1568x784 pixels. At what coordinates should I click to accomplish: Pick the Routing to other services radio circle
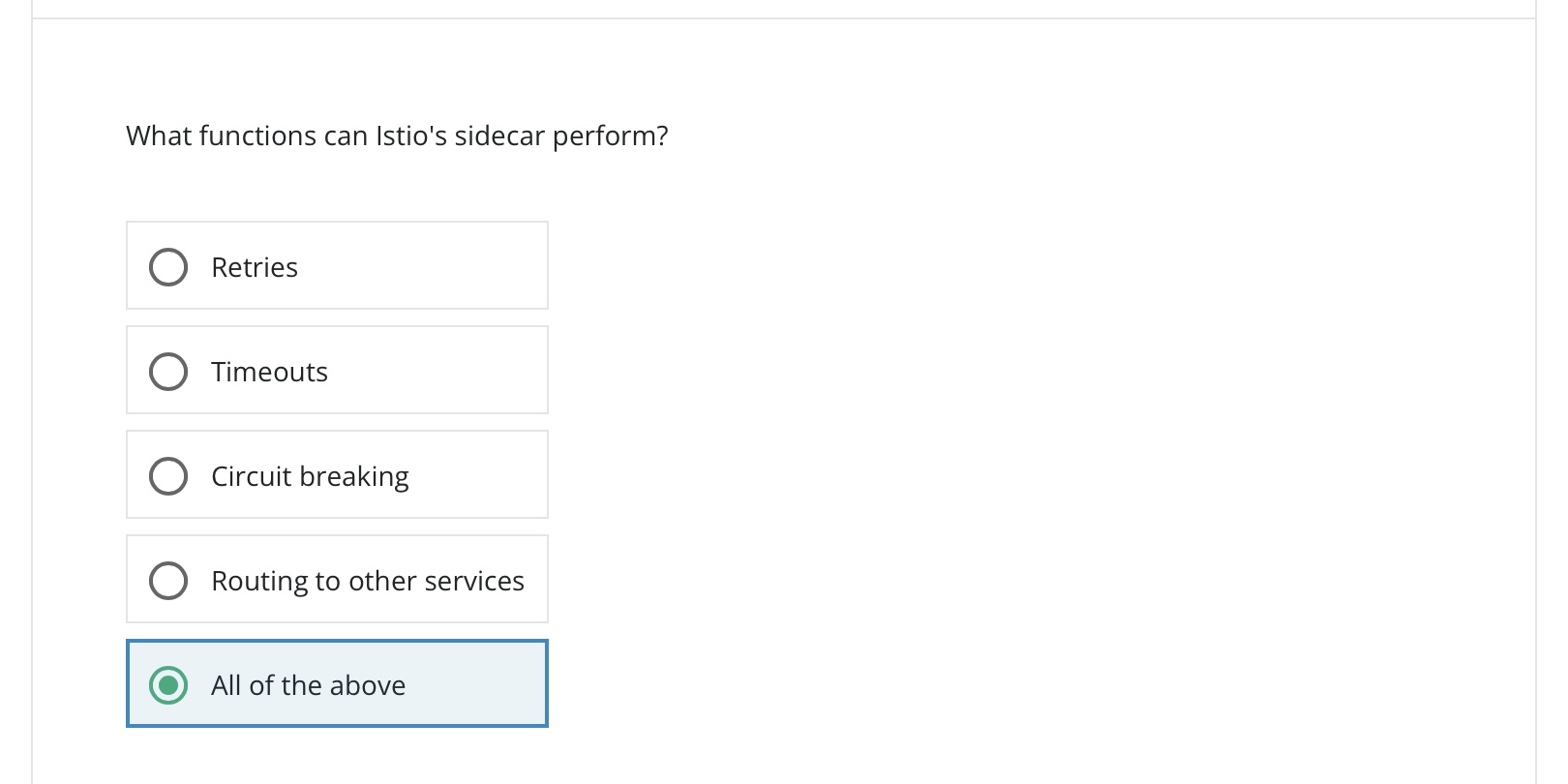pos(168,581)
